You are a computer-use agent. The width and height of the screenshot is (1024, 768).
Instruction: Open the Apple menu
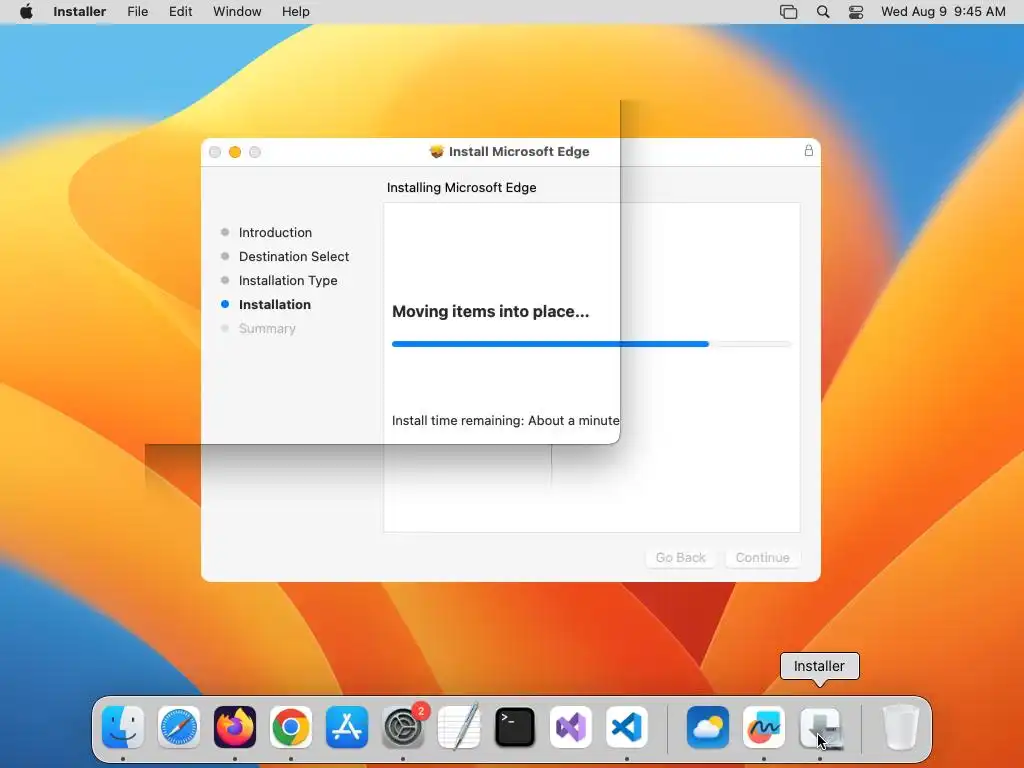26,12
